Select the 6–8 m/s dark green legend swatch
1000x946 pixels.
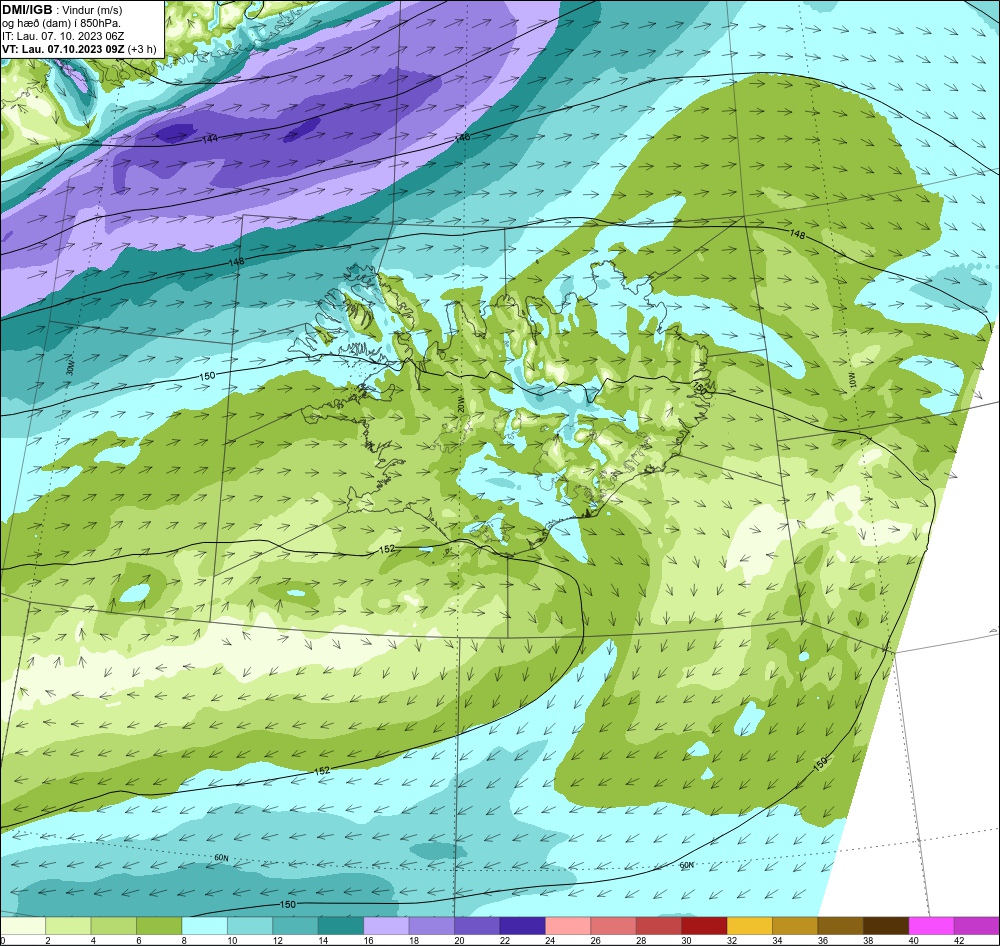pos(159,926)
